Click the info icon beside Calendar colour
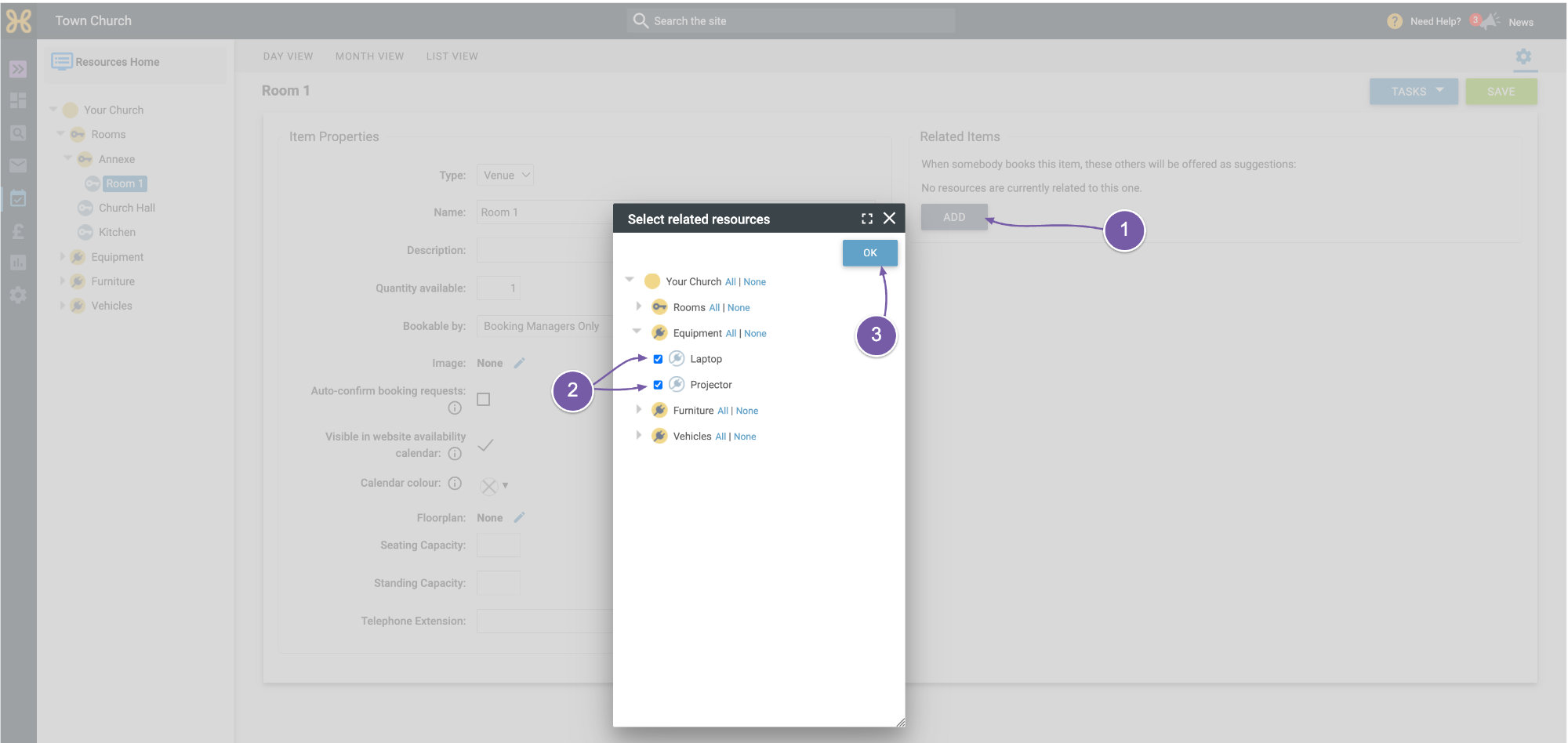 pyautogui.click(x=455, y=483)
